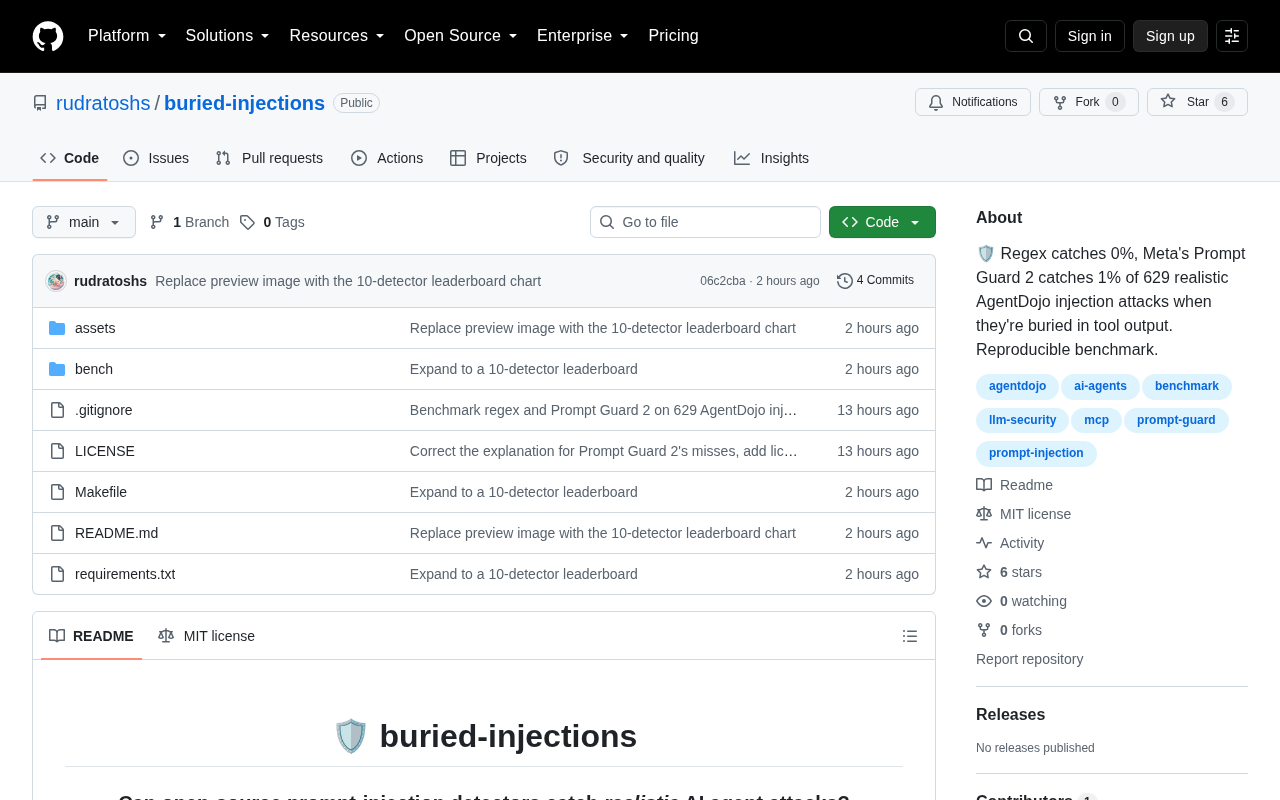Image resolution: width=1280 pixels, height=800 pixels.
Task: Click the requirements.txt file icon
Action: tap(57, 574)
